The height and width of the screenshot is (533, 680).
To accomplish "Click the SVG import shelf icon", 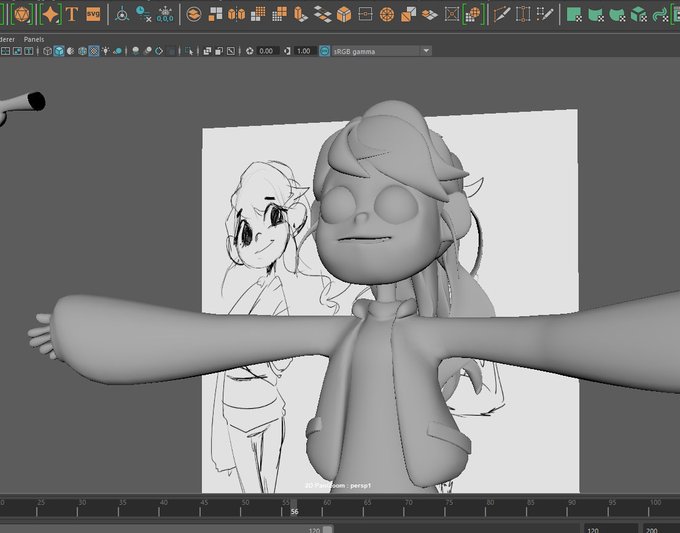I will pos(93,14).
